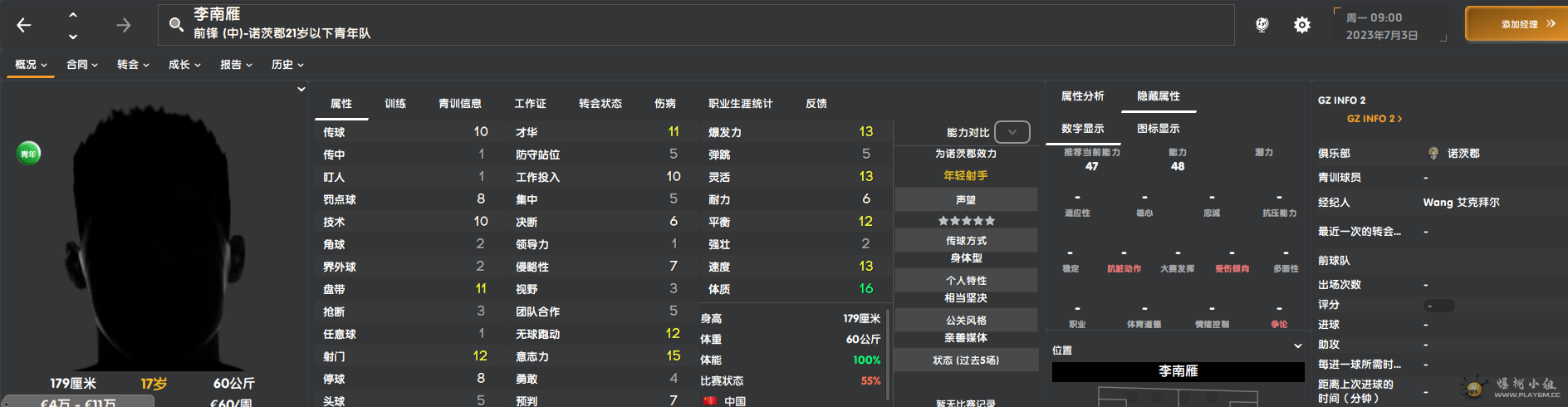Open the 能力对比 dropdown arrow
The height and width of the screenshot is (407, 1568).
[x=1012, y=132]
